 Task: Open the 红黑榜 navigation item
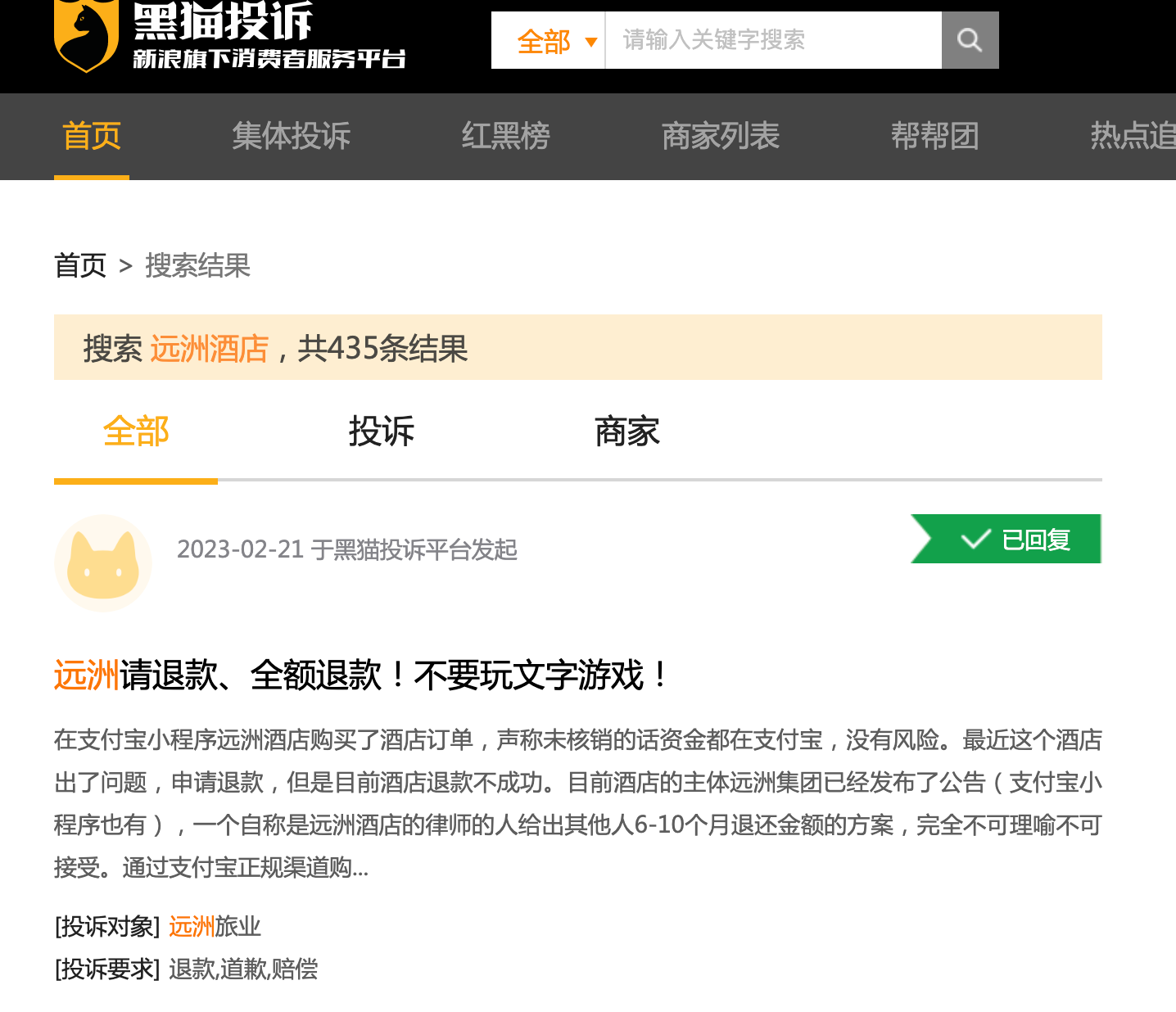click(506, 136)
